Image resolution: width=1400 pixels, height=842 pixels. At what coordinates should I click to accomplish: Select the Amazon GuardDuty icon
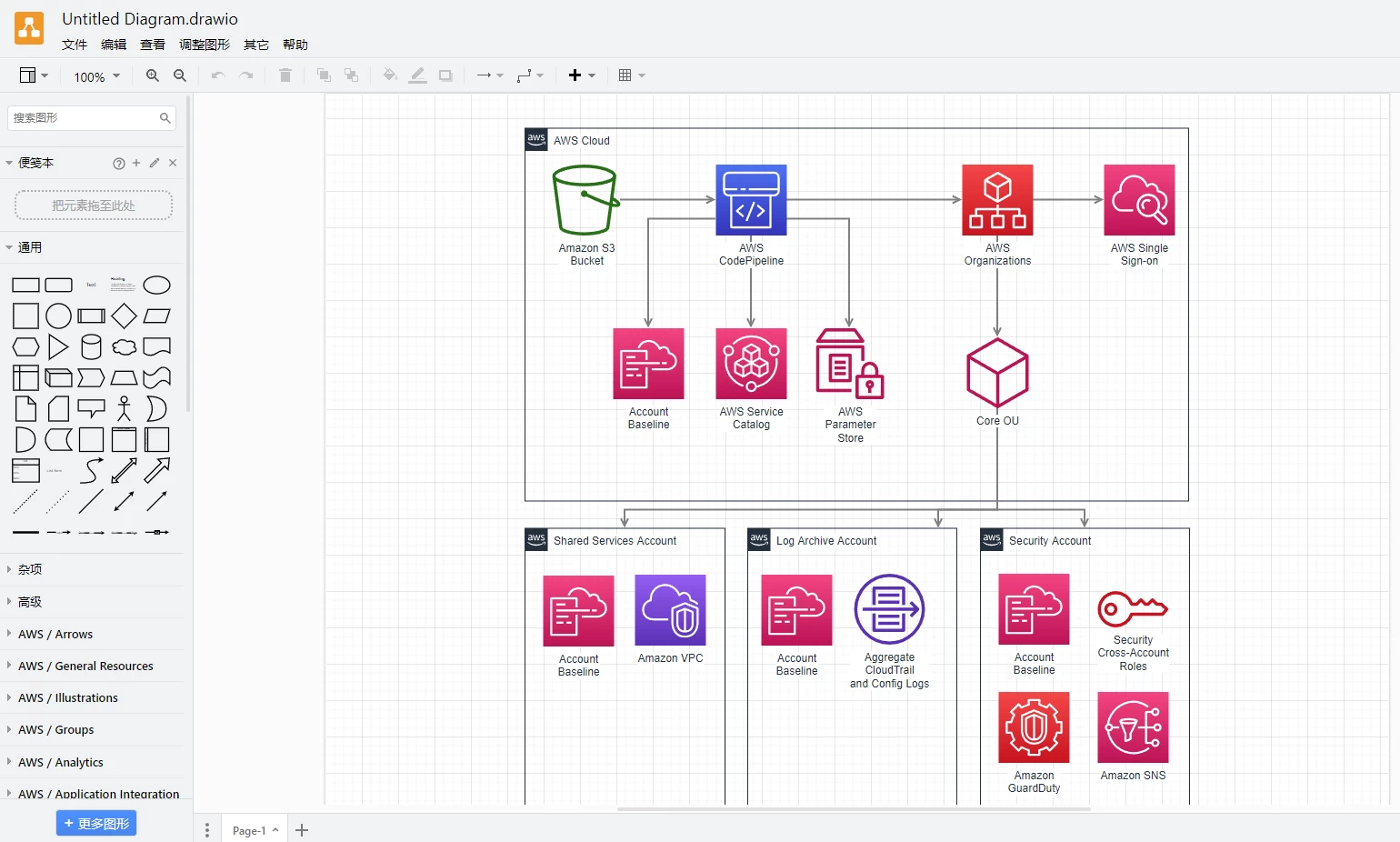[x=1034, y=727]
